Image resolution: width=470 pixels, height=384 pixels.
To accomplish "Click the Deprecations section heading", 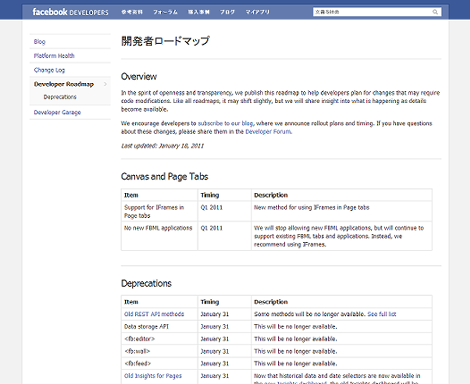I will pos(146,283).
